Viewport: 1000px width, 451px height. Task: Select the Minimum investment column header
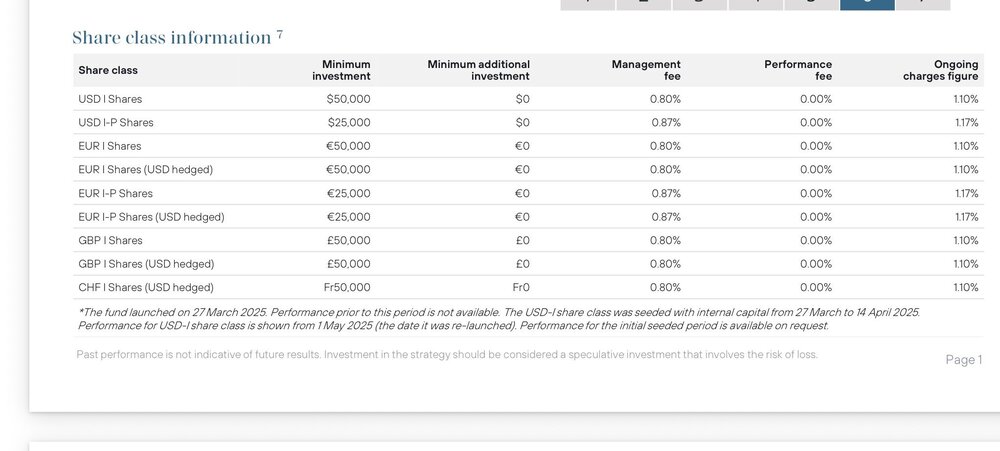tap(341, 70)
